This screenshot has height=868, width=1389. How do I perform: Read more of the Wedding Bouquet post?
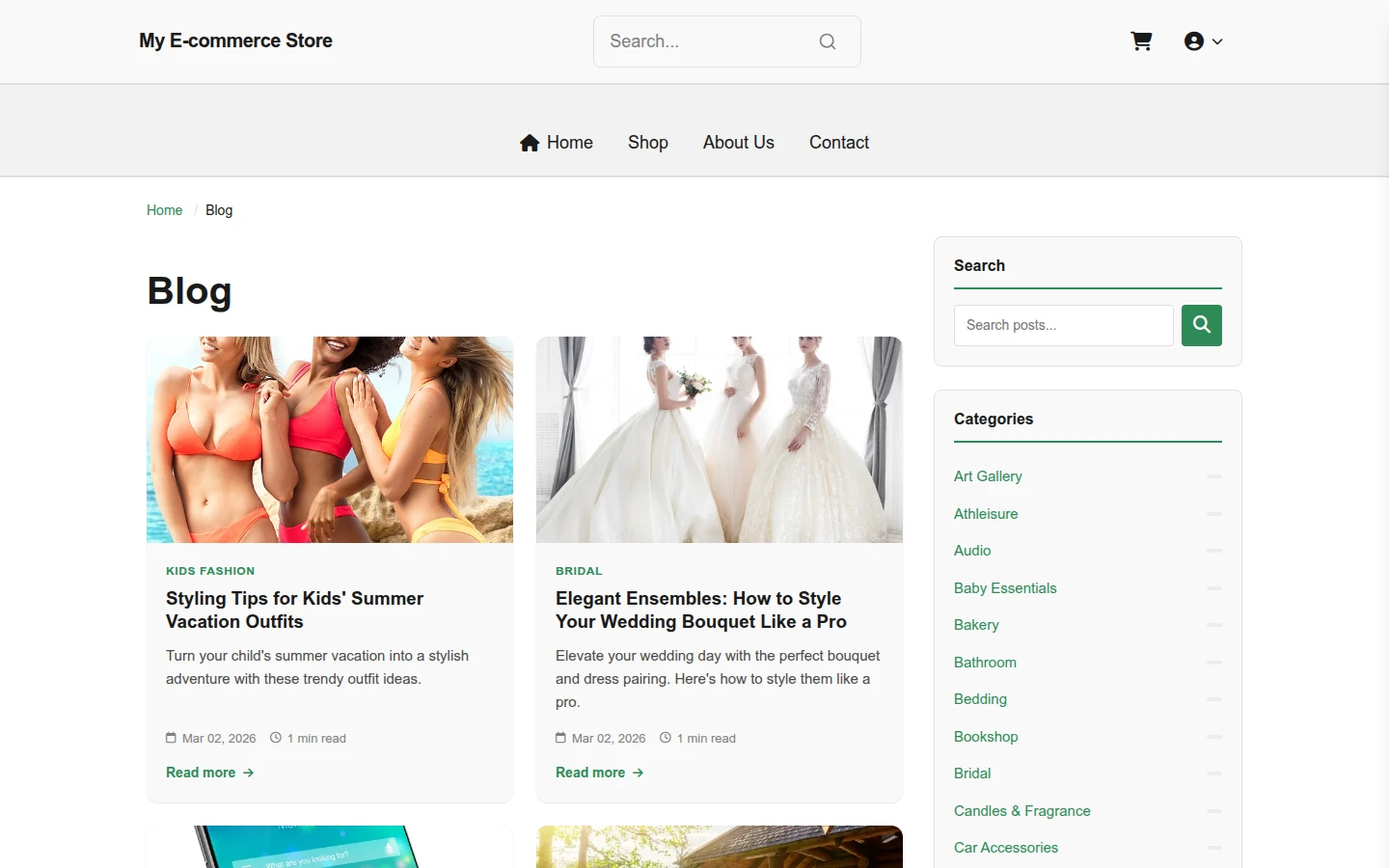click(x=600, y=773)
